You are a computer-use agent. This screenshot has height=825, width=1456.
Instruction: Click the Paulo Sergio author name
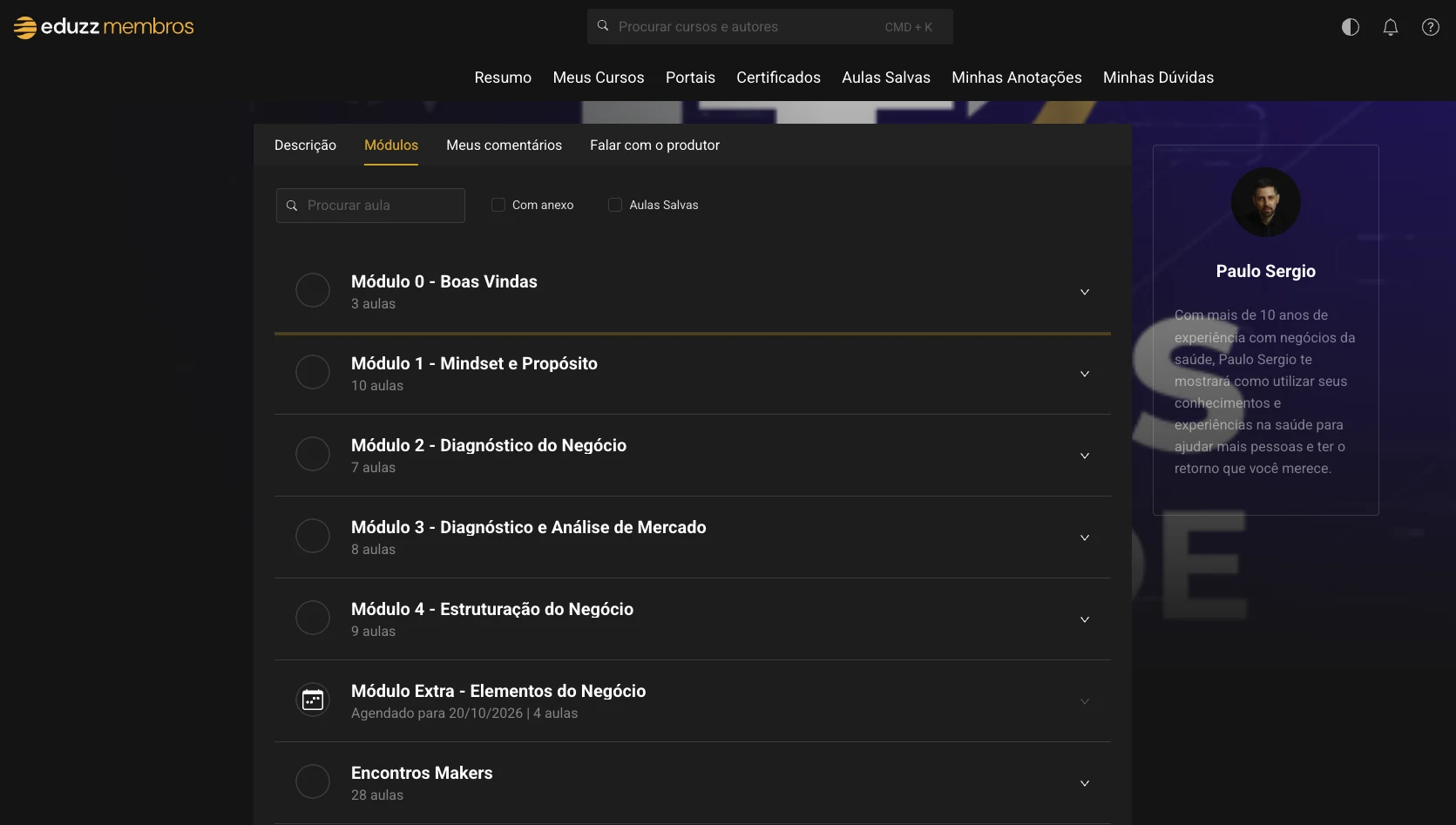click(x=1266, y=271)
